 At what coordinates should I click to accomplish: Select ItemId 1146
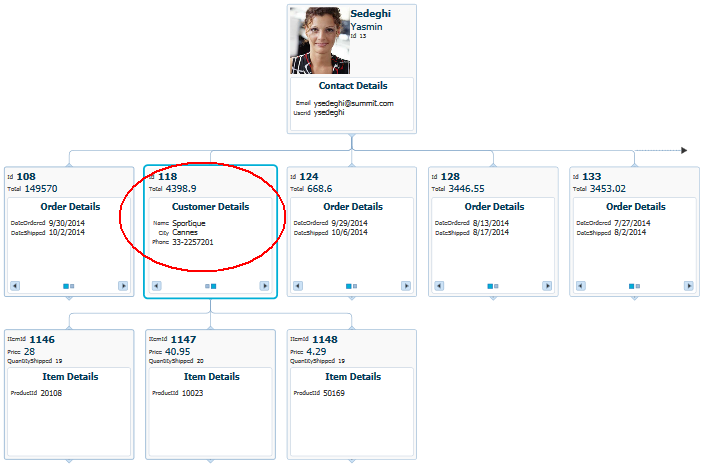[42, 339]
